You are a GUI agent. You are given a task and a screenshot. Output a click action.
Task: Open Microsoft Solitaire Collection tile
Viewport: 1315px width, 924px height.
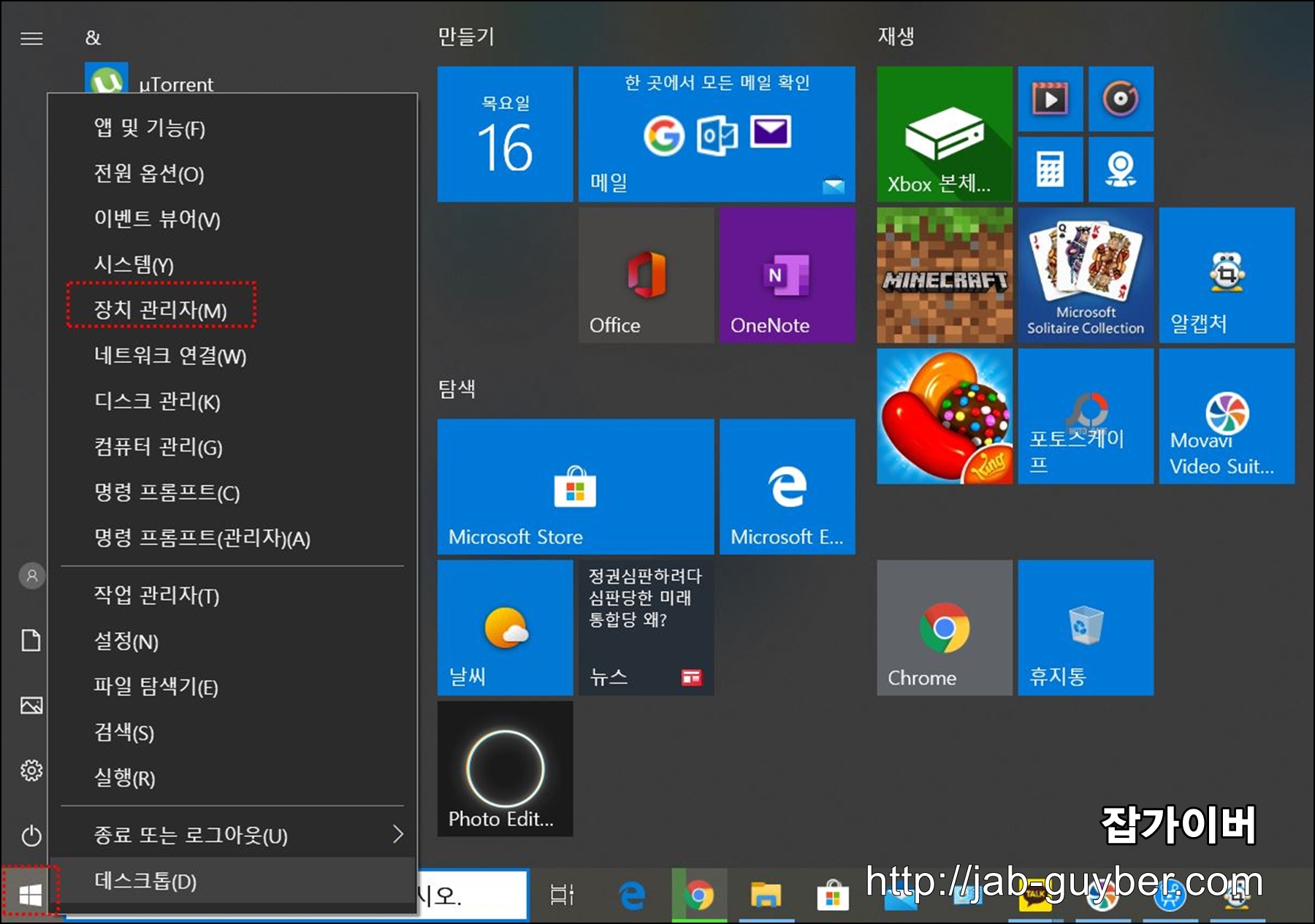[1086, 275]
